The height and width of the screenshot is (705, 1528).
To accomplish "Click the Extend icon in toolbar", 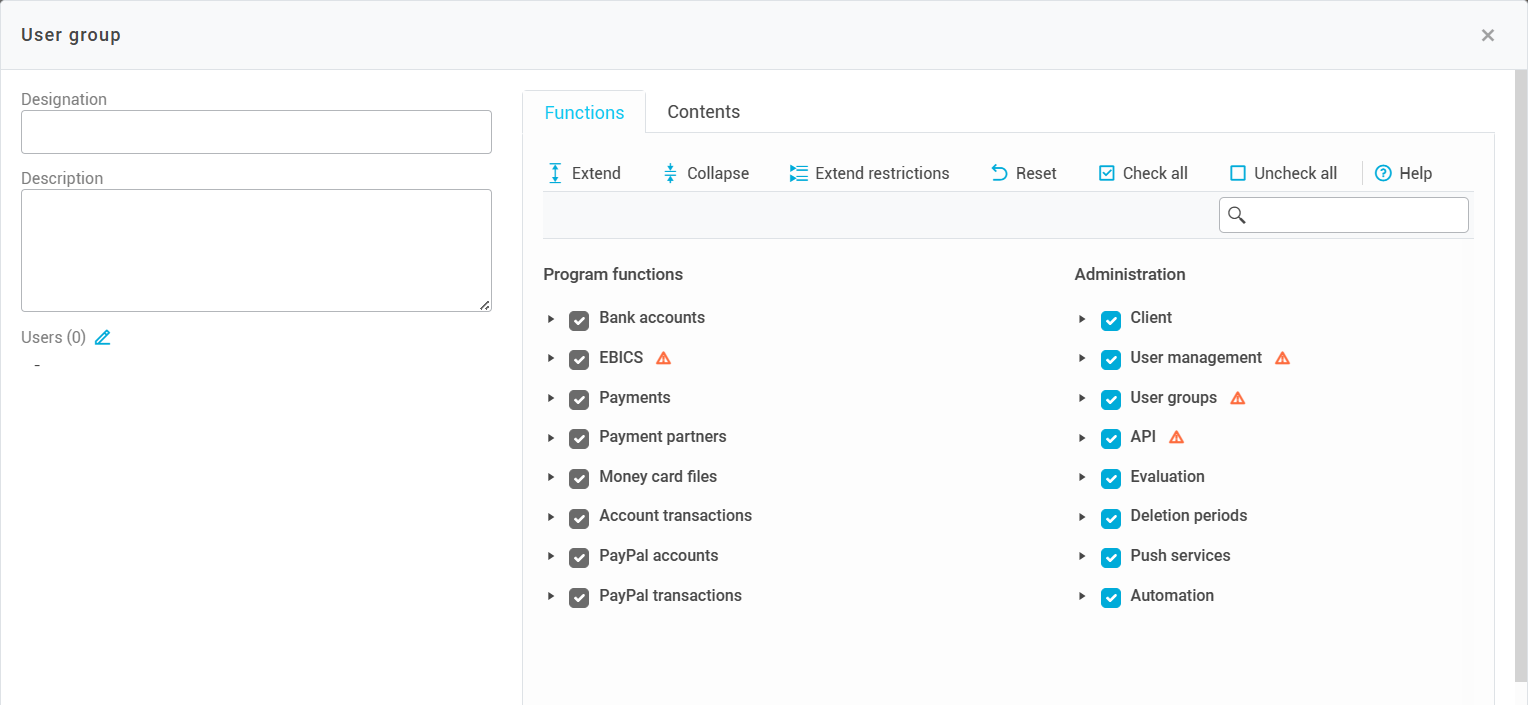I will tap(556, 173).
